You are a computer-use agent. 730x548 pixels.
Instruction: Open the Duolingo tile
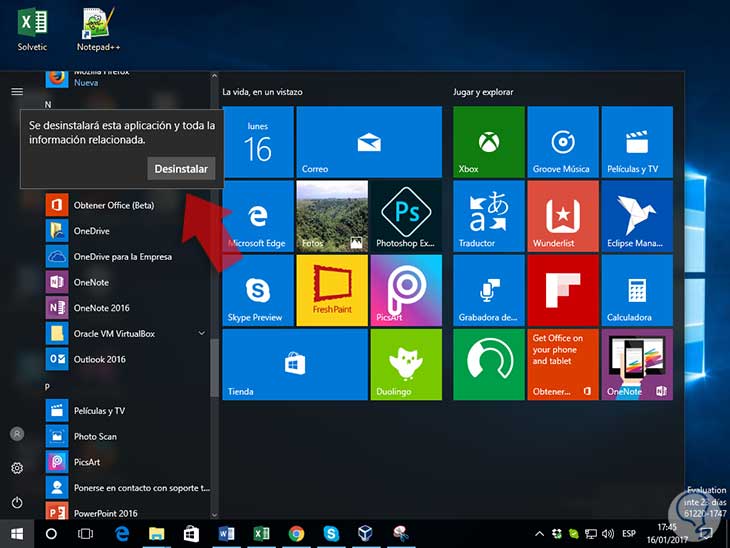coord(406,364)
